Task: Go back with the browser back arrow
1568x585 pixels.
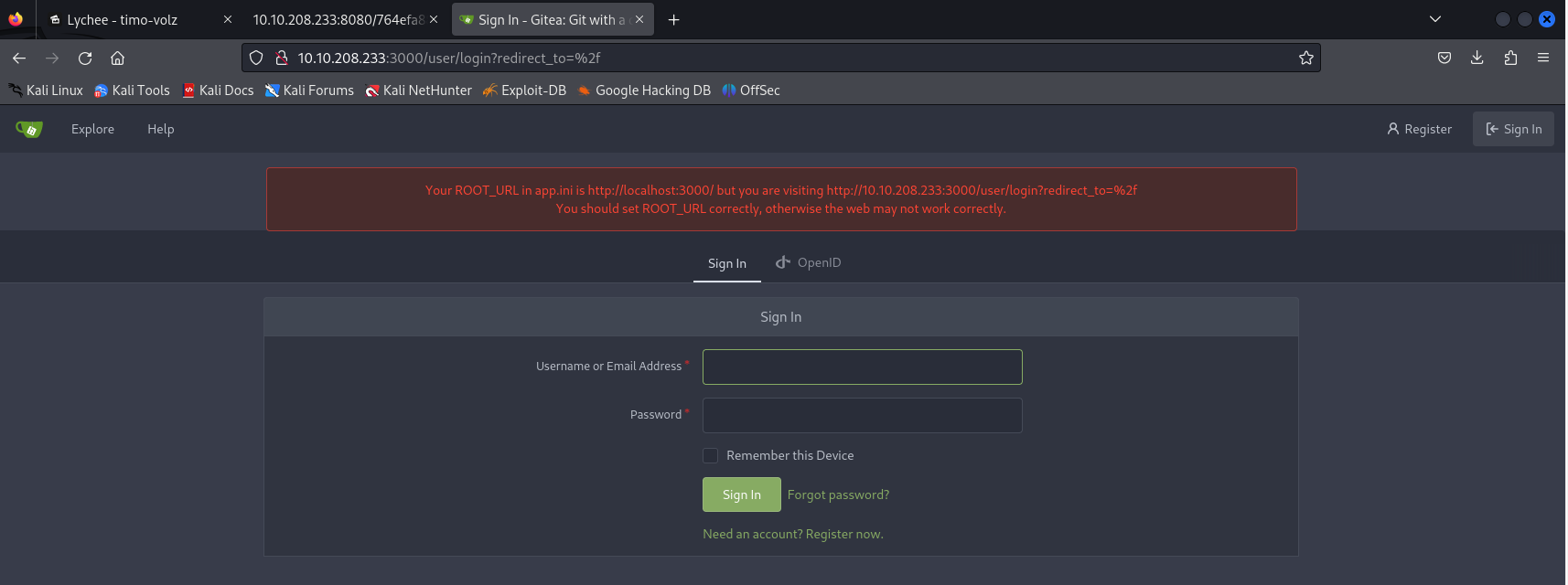Action: pyautogui.click(x=19, y=58)
